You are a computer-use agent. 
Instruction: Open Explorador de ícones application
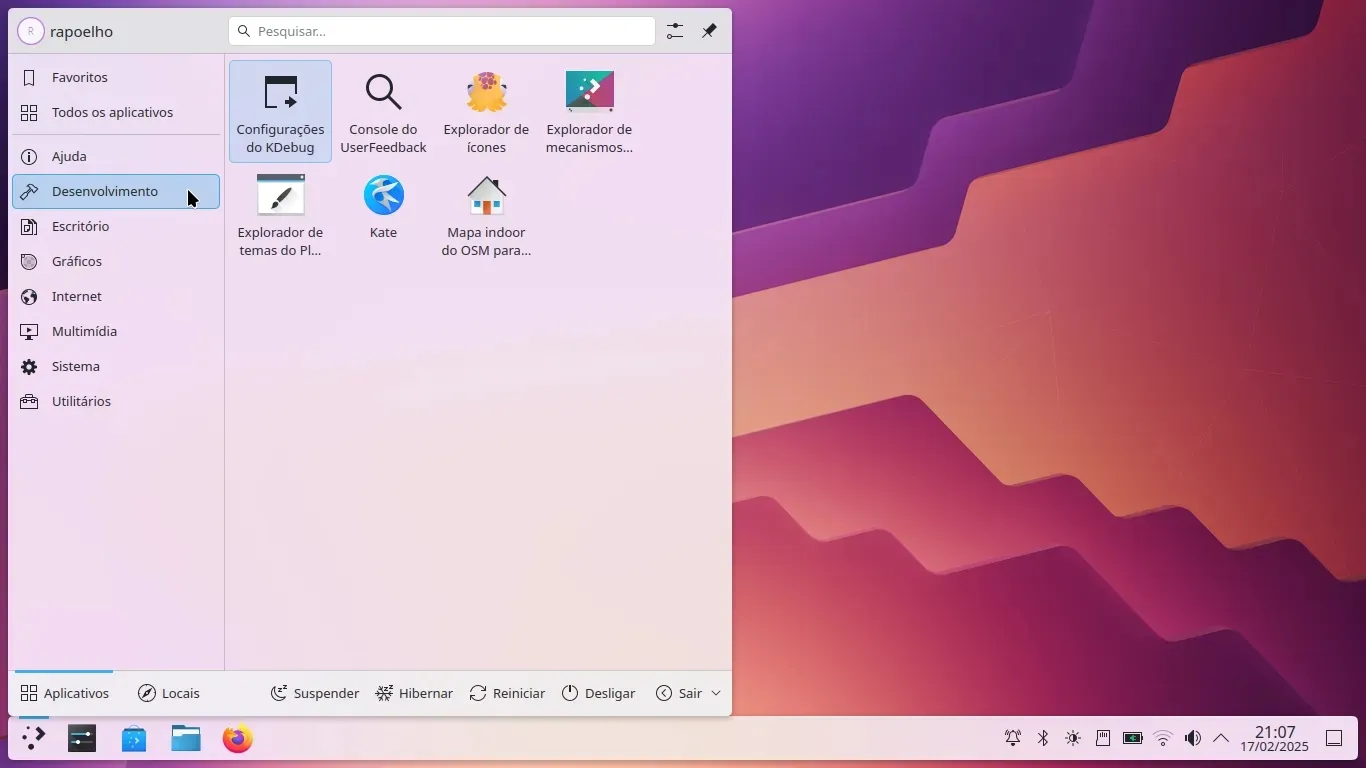486,111
